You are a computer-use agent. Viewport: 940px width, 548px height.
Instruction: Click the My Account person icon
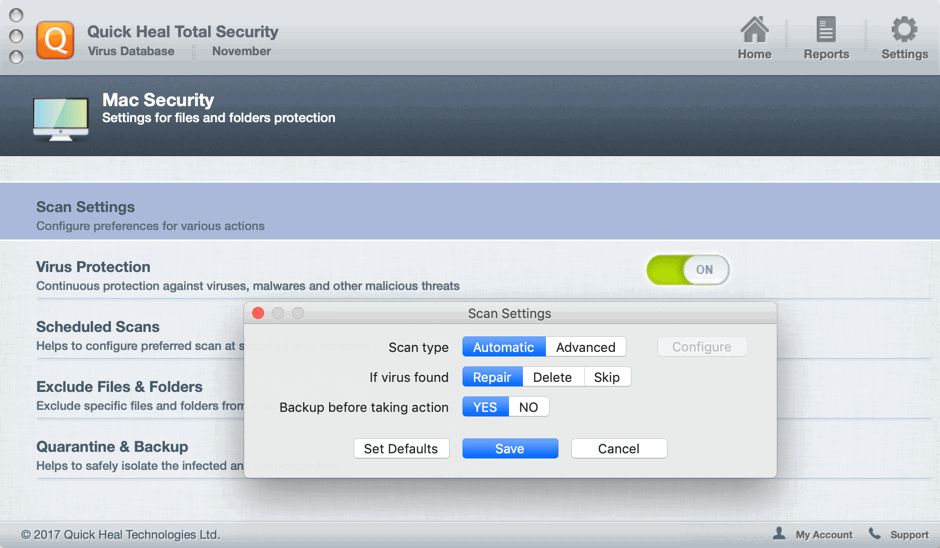tap(779, 534)
